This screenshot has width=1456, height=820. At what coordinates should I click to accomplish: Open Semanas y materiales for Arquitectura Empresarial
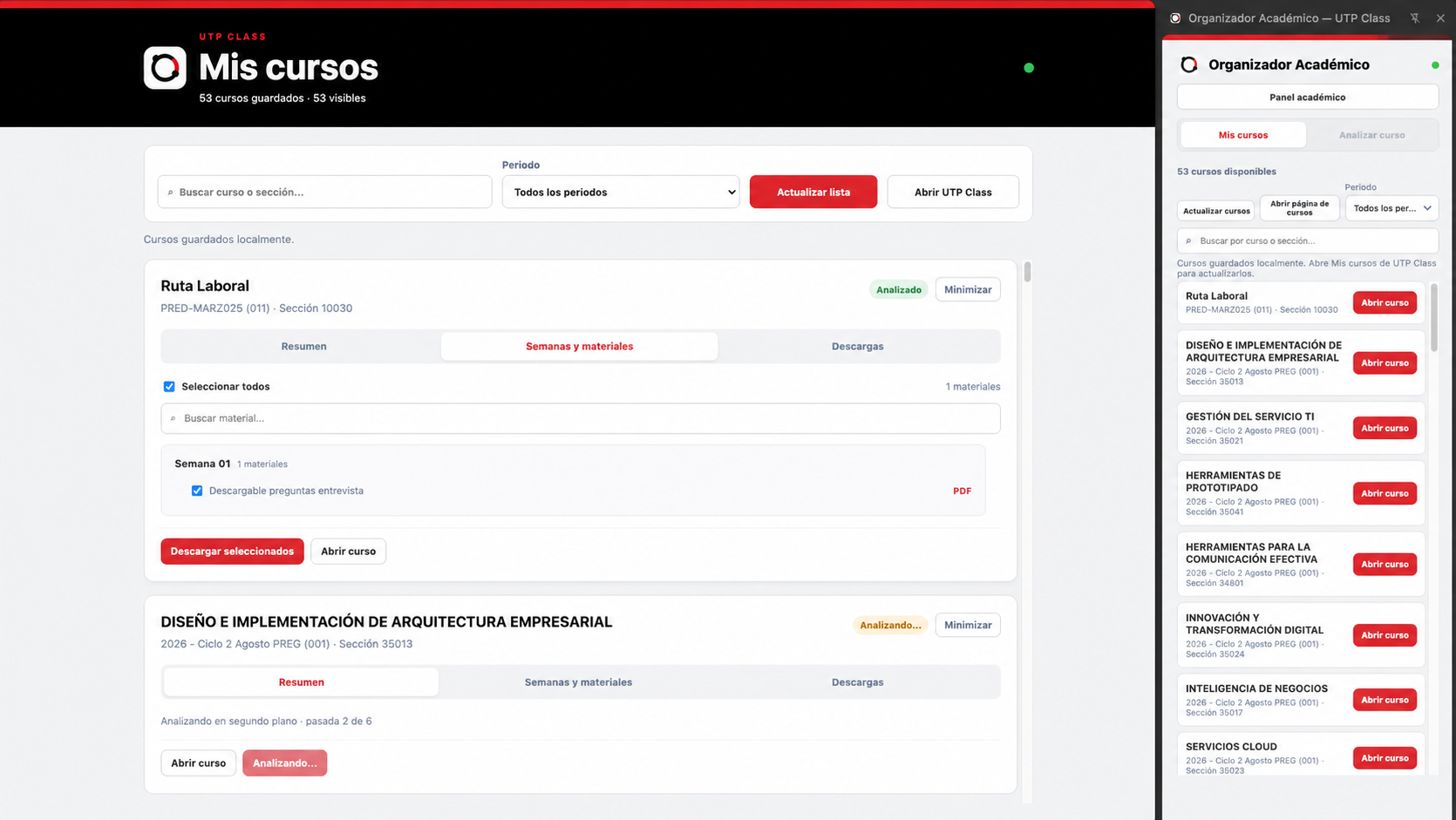click(x=579, y=682)
